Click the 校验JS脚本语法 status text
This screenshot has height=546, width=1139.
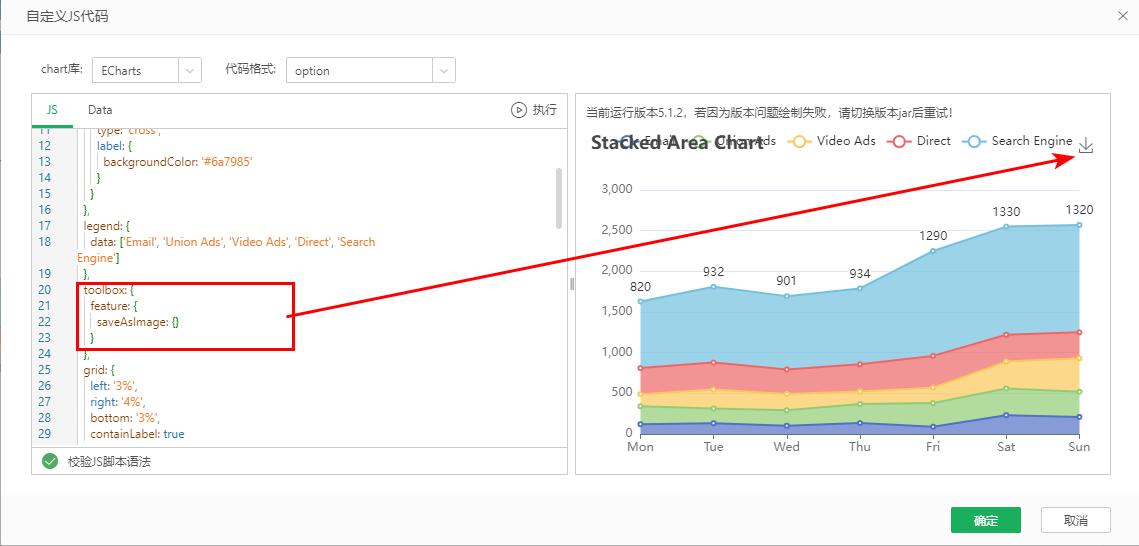pos(109,461)
